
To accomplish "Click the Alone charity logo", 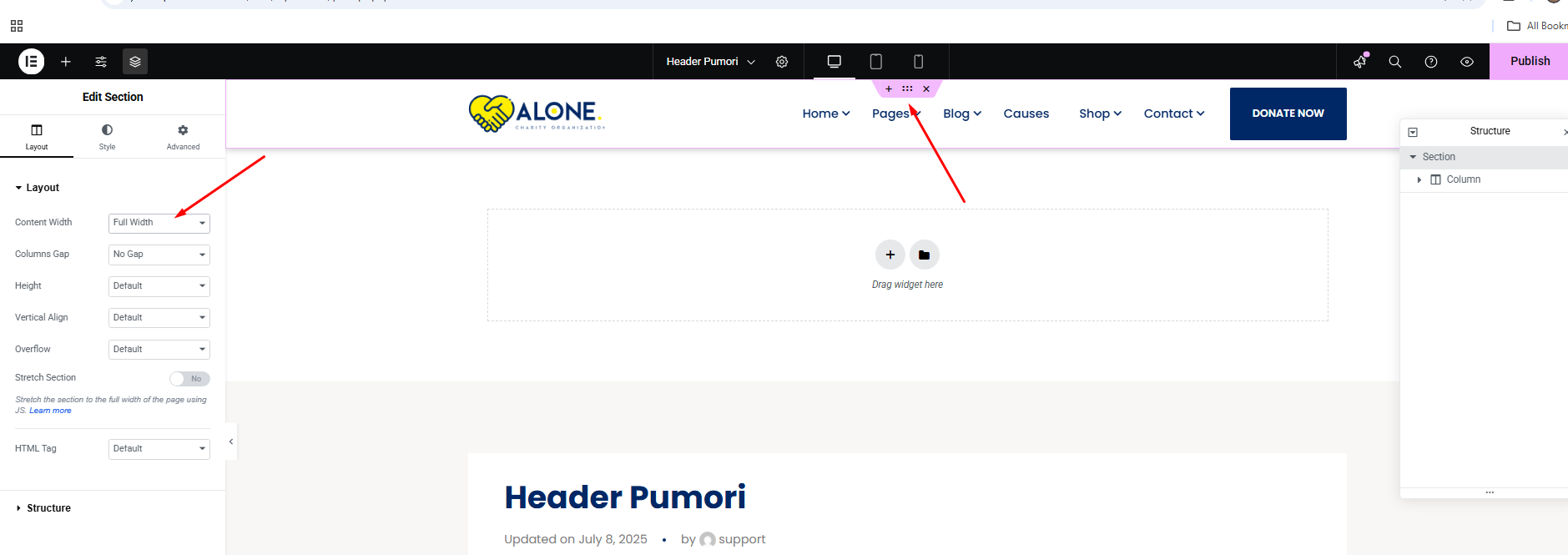I will (537, 114).
